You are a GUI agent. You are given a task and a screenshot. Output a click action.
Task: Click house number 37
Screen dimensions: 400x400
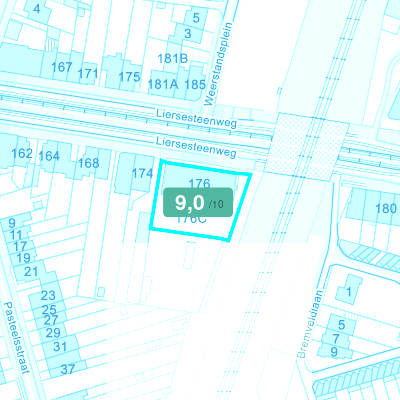(68, 369)
